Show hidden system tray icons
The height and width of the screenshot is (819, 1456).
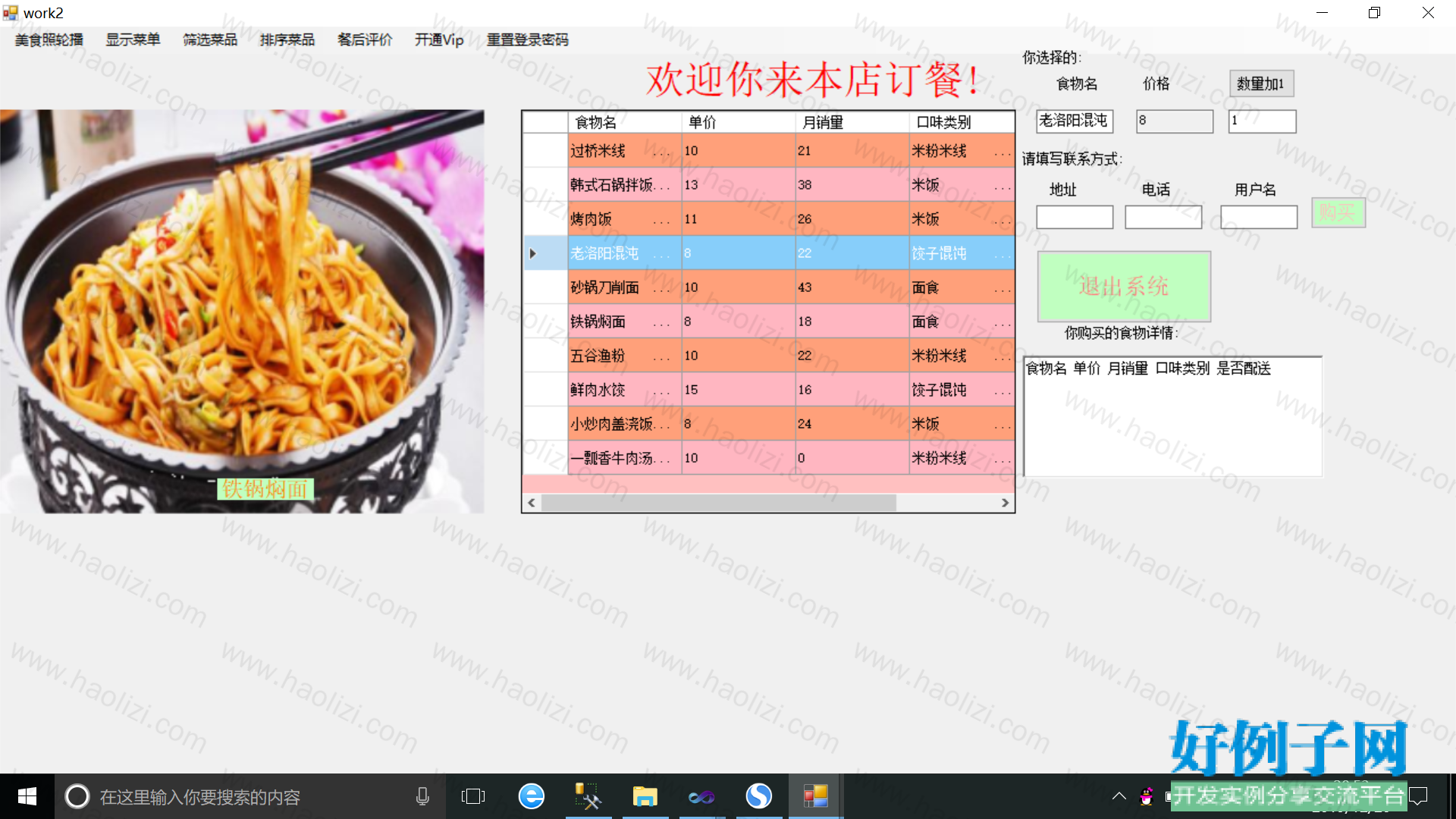[x=1119, y=796]
